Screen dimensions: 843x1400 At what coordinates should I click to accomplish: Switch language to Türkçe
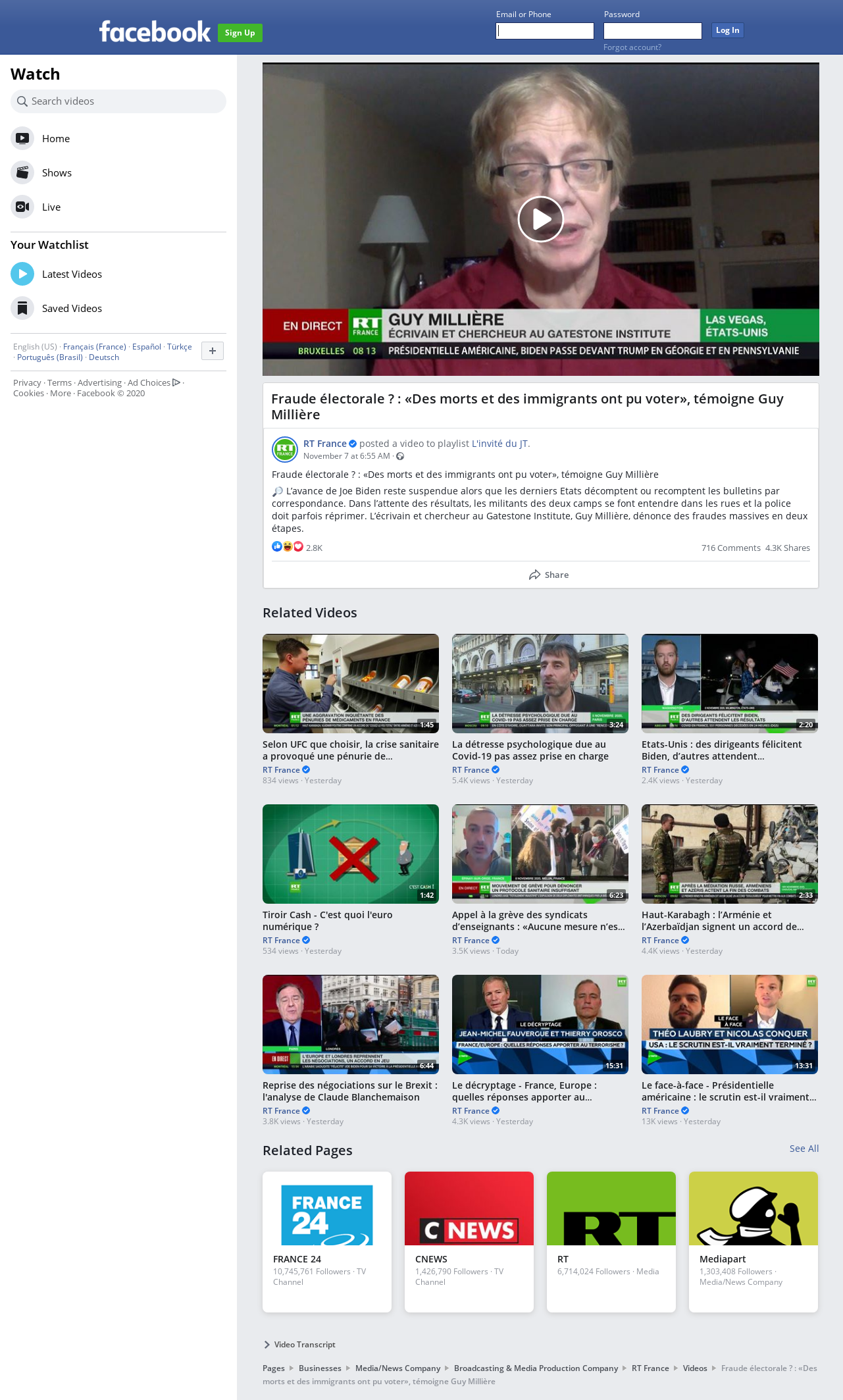(180, 347)
